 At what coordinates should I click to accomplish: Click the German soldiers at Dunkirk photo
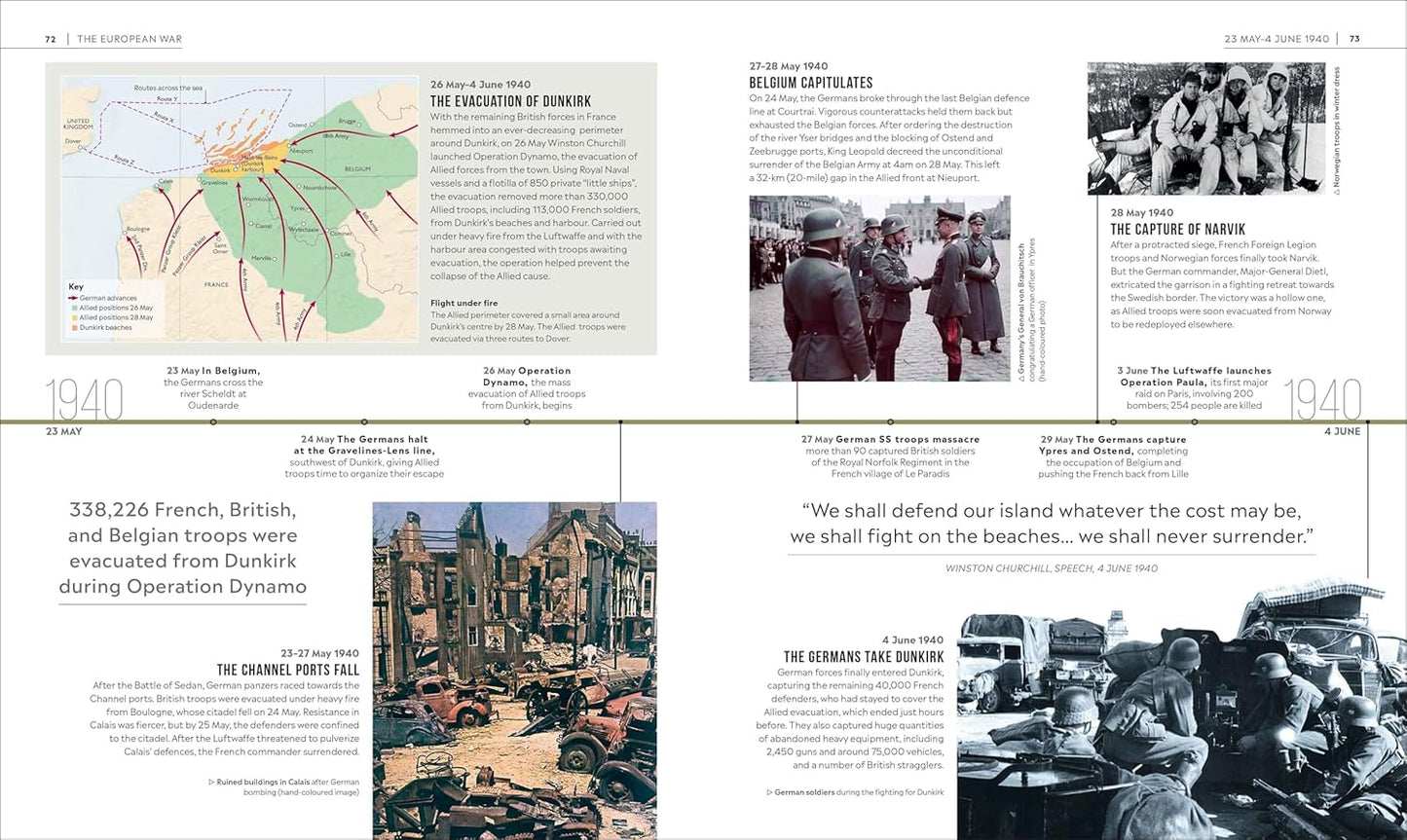tap(1181, 710)
